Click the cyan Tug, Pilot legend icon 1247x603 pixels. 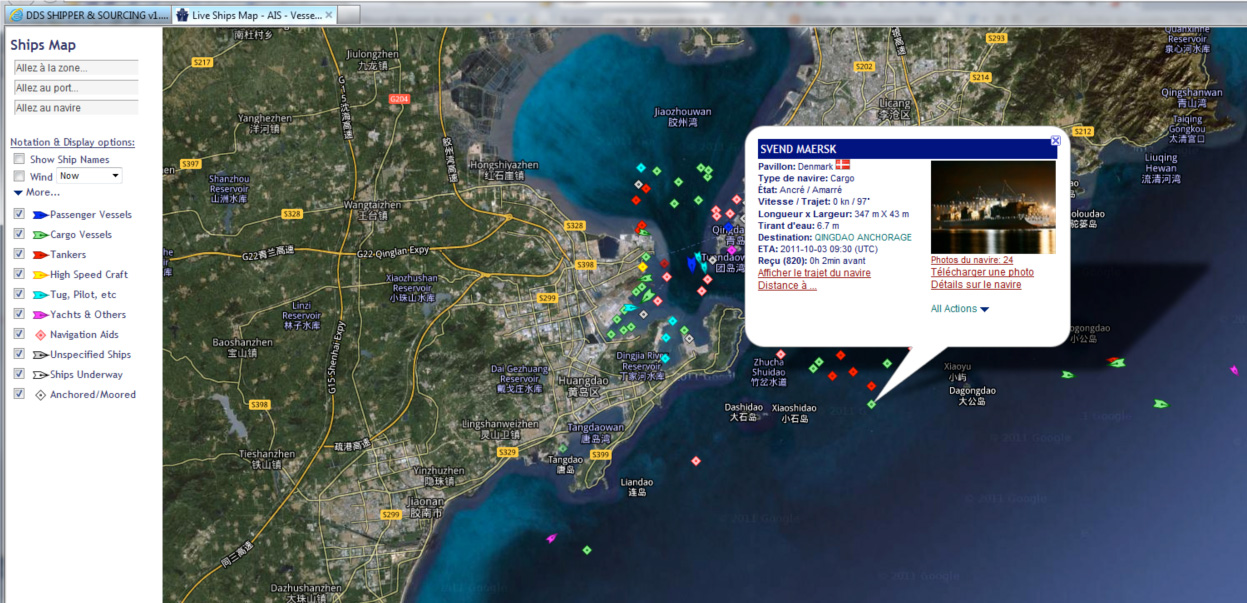point(40,295)
